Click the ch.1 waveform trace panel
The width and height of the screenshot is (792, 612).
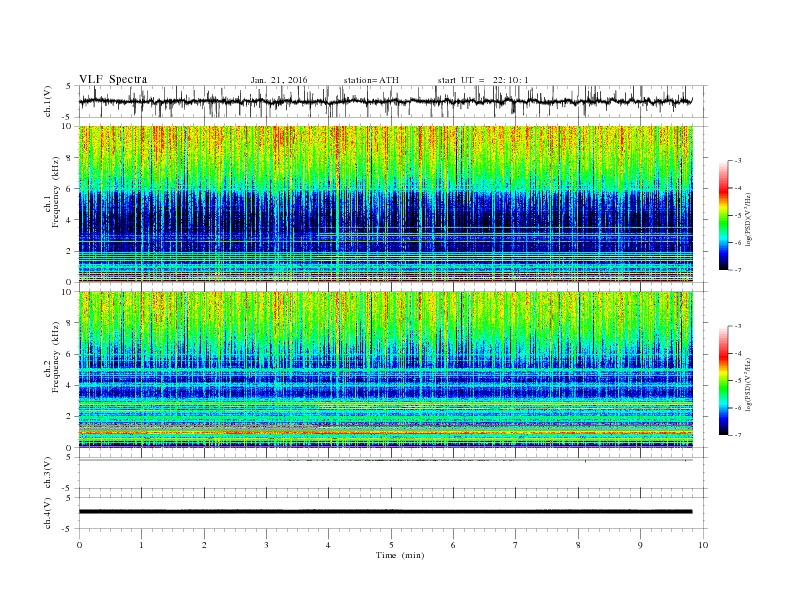[393, 101]
